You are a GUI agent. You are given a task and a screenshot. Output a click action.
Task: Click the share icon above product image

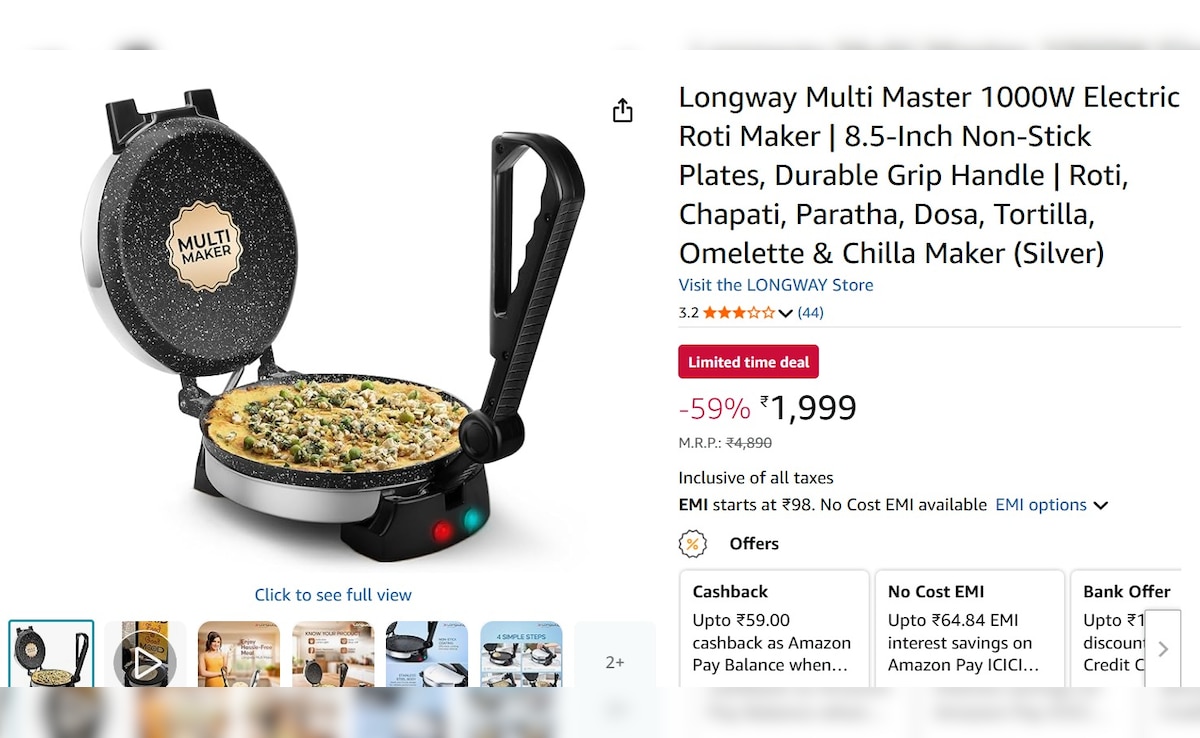[622, 110]
